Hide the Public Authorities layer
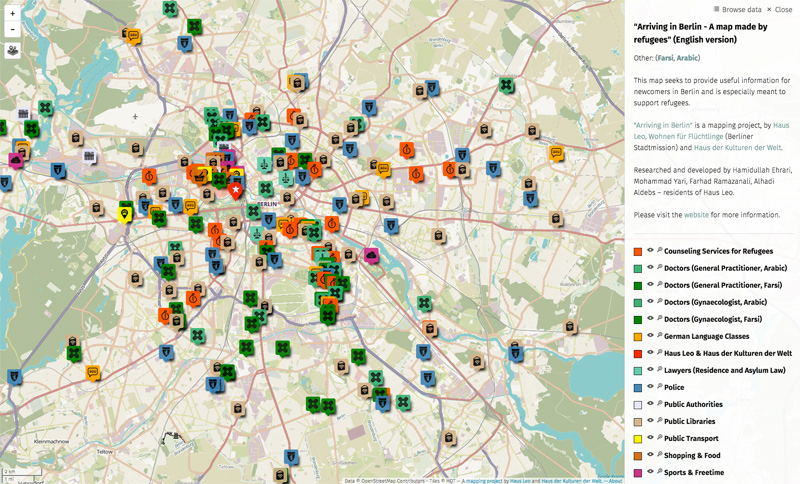This screenshot has width=800, height=484. (650, 404)
